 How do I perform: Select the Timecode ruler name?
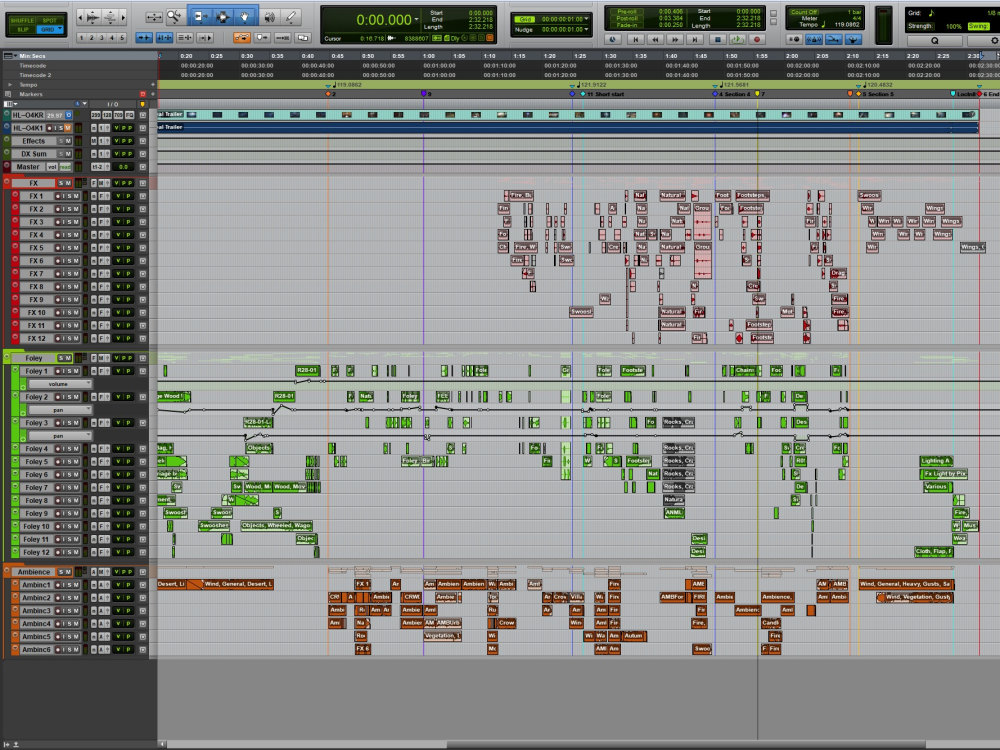(32, 66)
